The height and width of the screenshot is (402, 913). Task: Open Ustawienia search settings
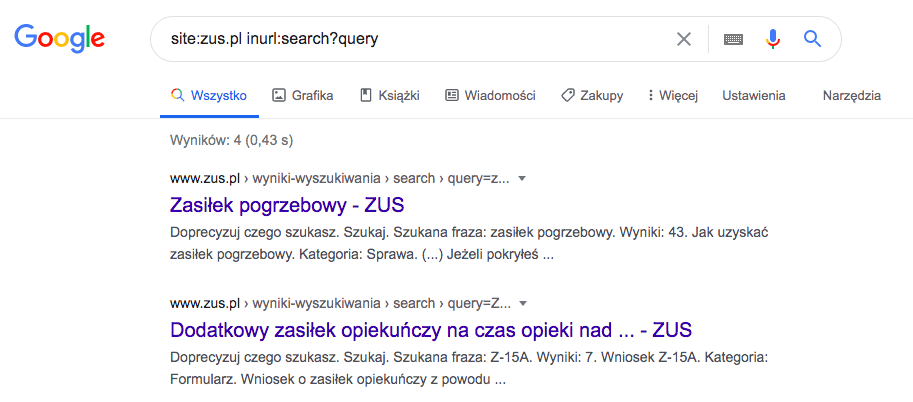click(x=754, y=96)
